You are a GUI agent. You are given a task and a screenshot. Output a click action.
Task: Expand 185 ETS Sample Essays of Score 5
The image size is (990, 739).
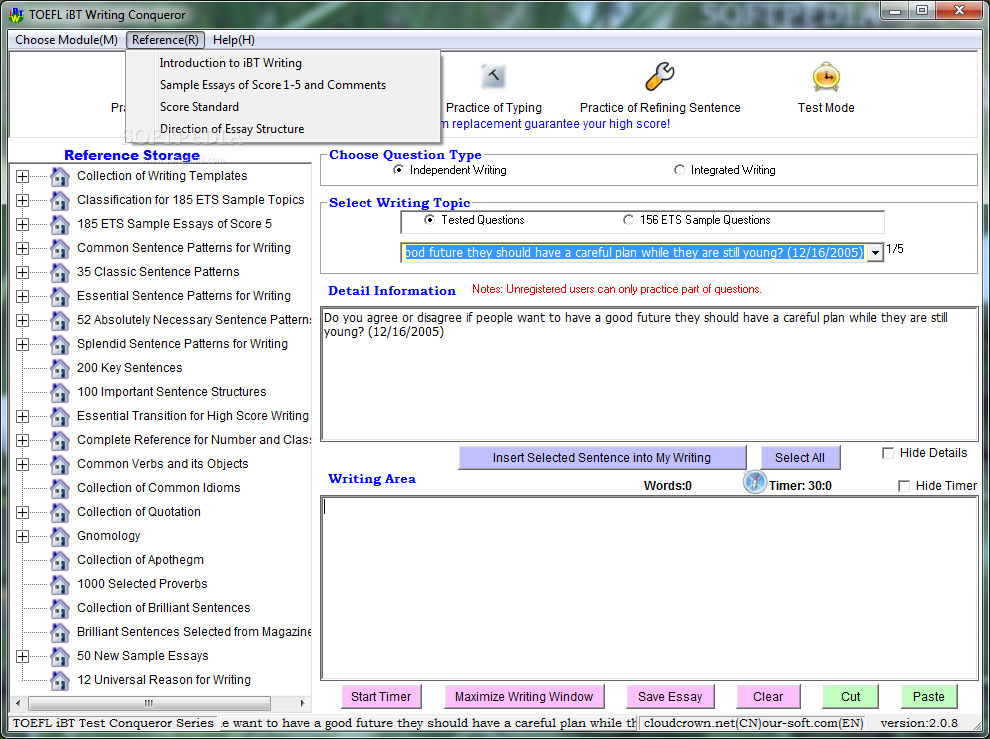[23, 224]
